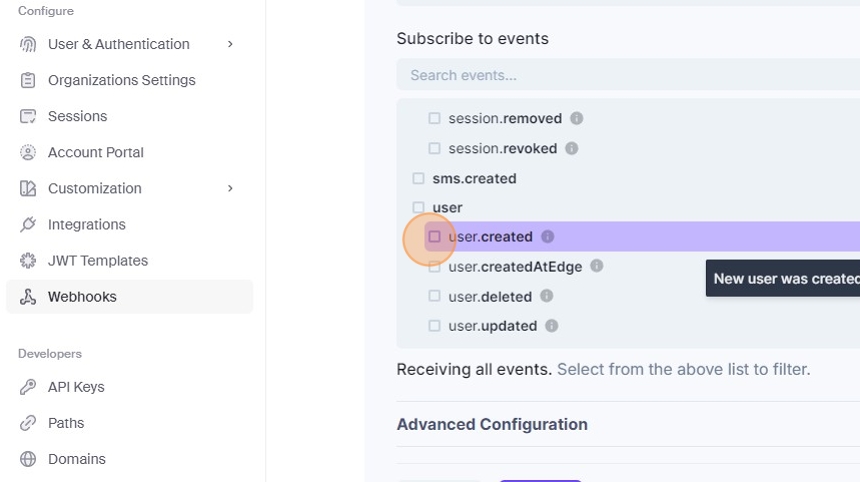Check the user.created event checkbox
Image resolution: width=860 pixels, height=482 pixels.
(435, 237)
